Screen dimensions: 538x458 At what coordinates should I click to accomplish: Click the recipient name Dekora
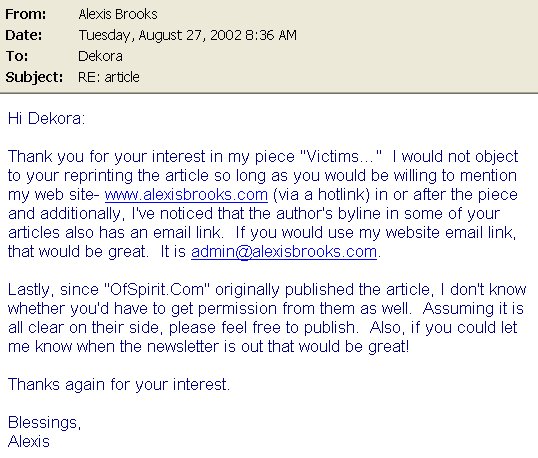[100, 56]
